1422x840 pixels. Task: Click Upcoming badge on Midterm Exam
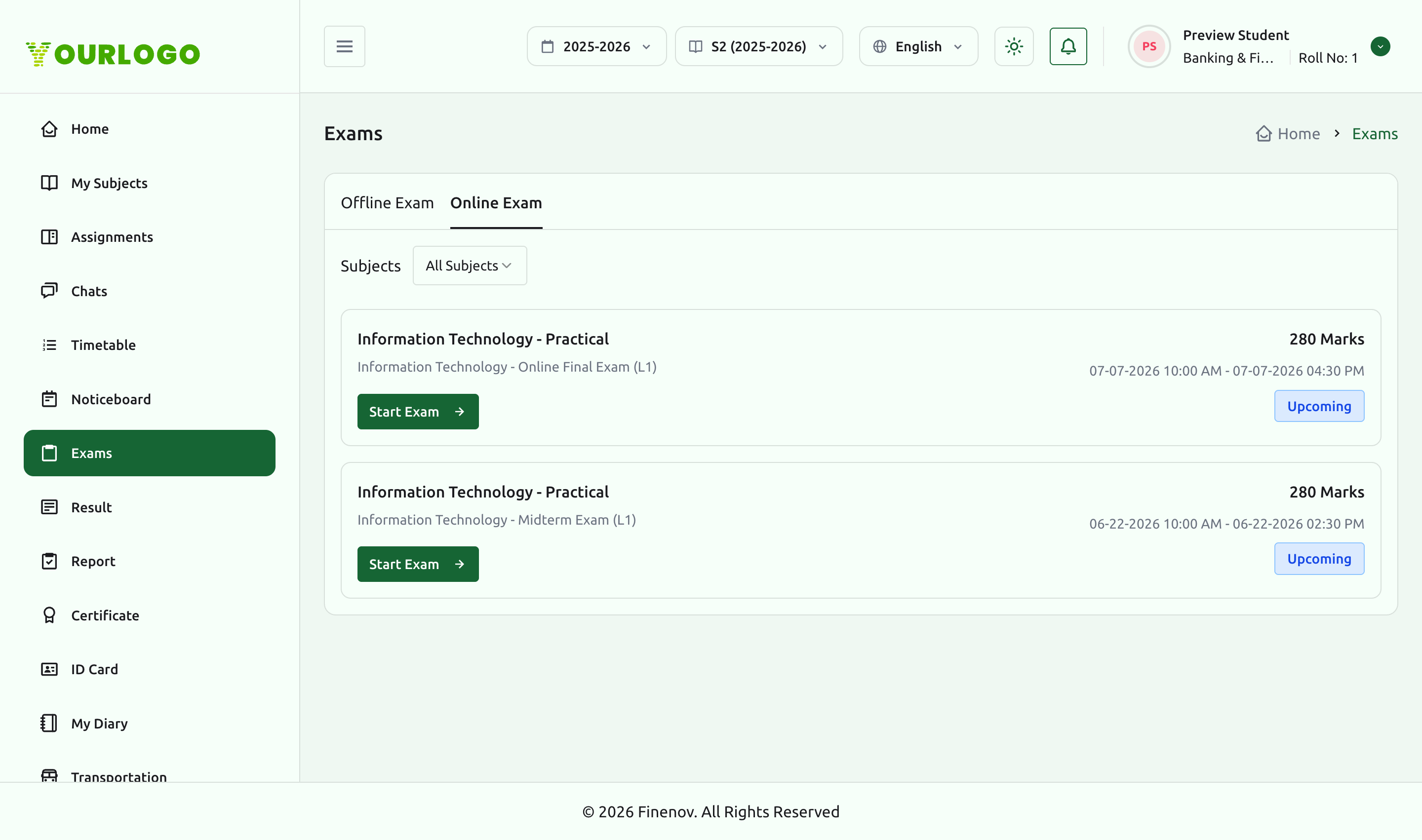coord(1319,559)
